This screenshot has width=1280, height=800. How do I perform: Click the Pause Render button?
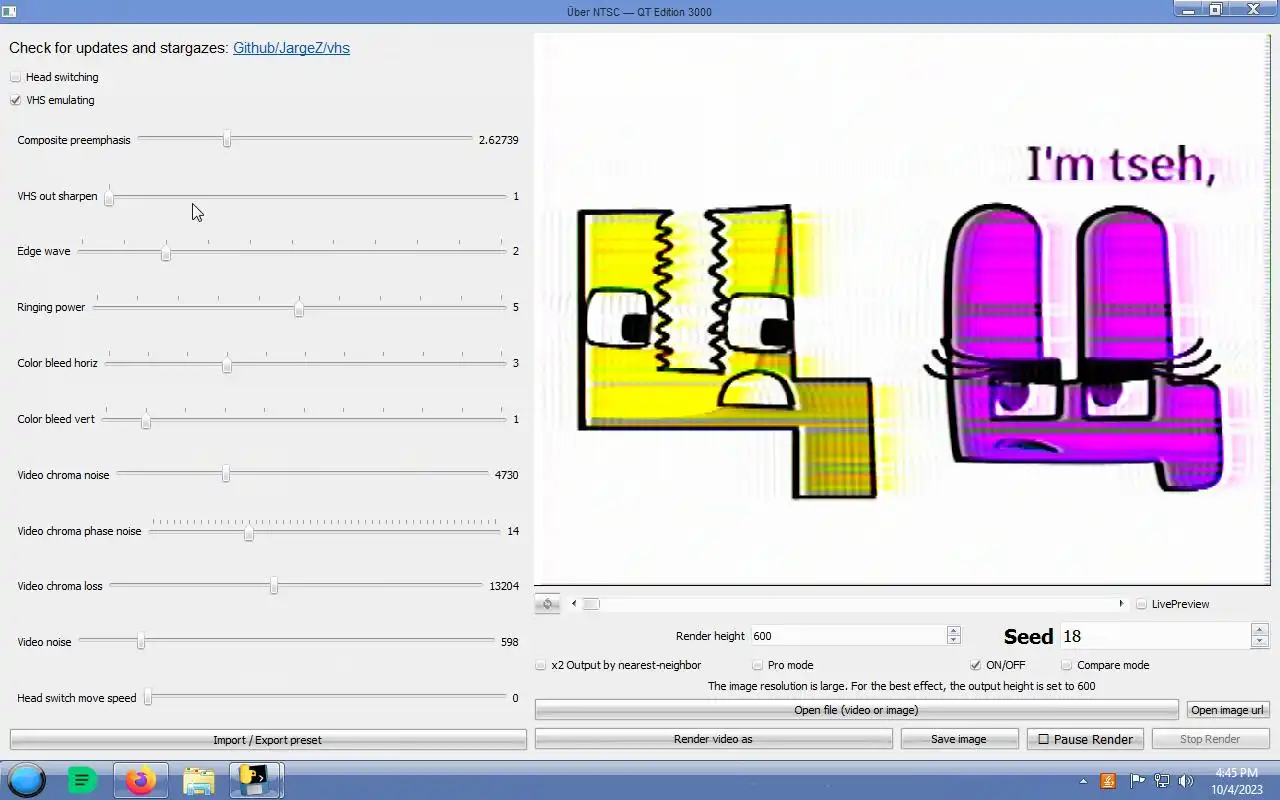pyautogui.click(x=1085, y=739)
